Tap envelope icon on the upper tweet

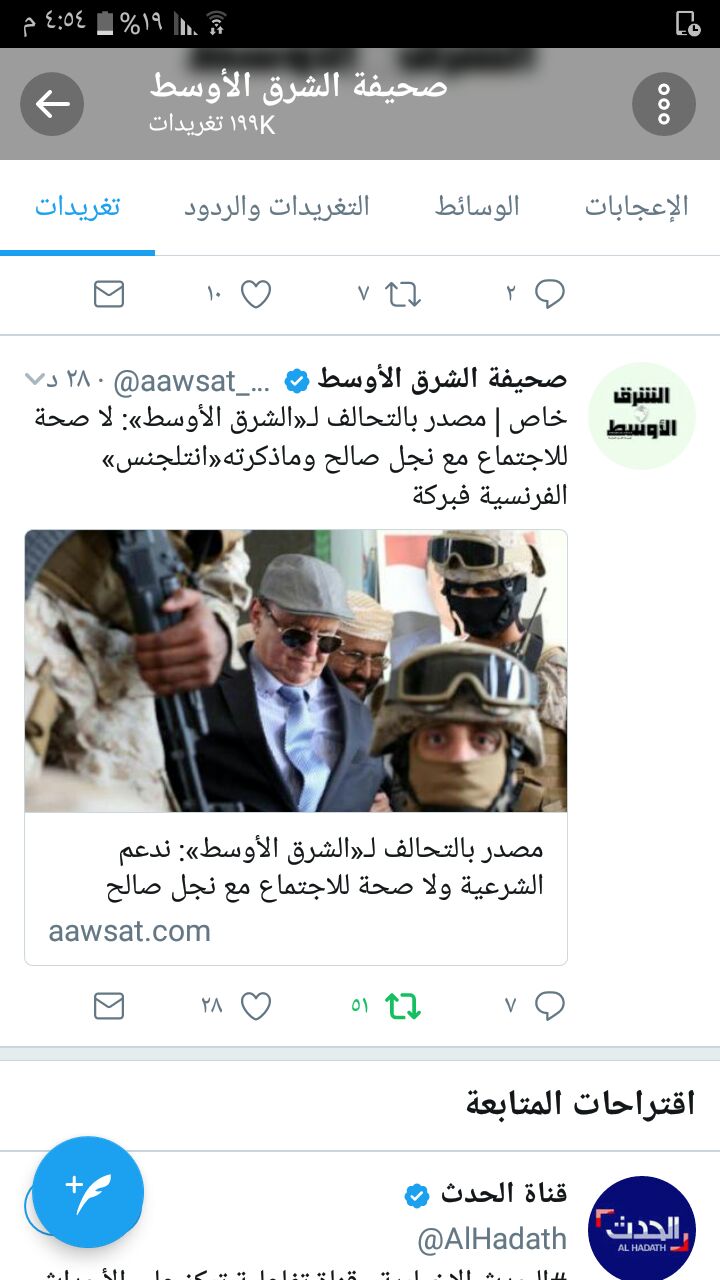point(109,294)
